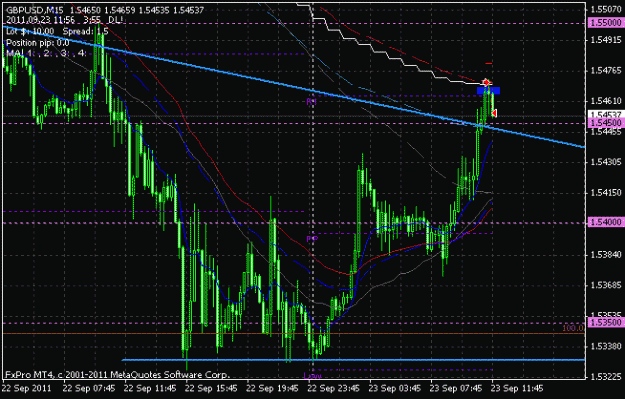Click the 1.55070 price axis label

point(606,9)
